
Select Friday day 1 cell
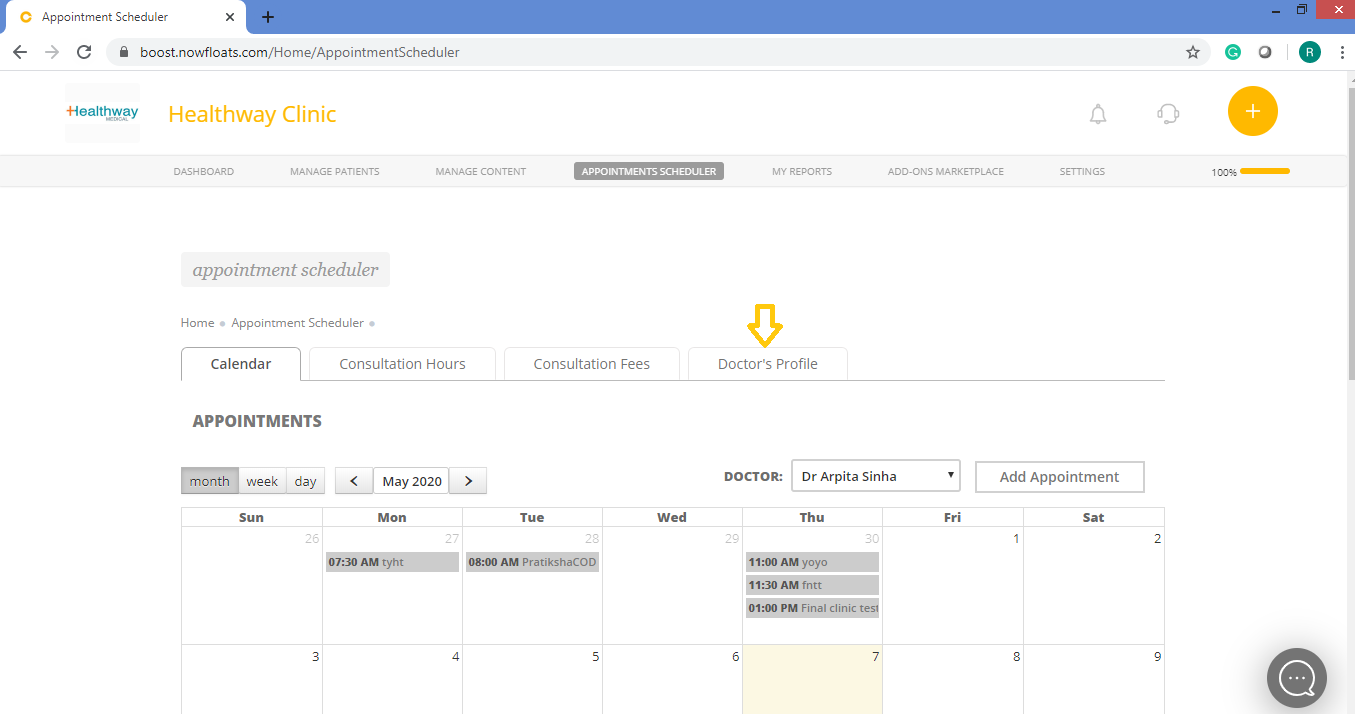952,585
